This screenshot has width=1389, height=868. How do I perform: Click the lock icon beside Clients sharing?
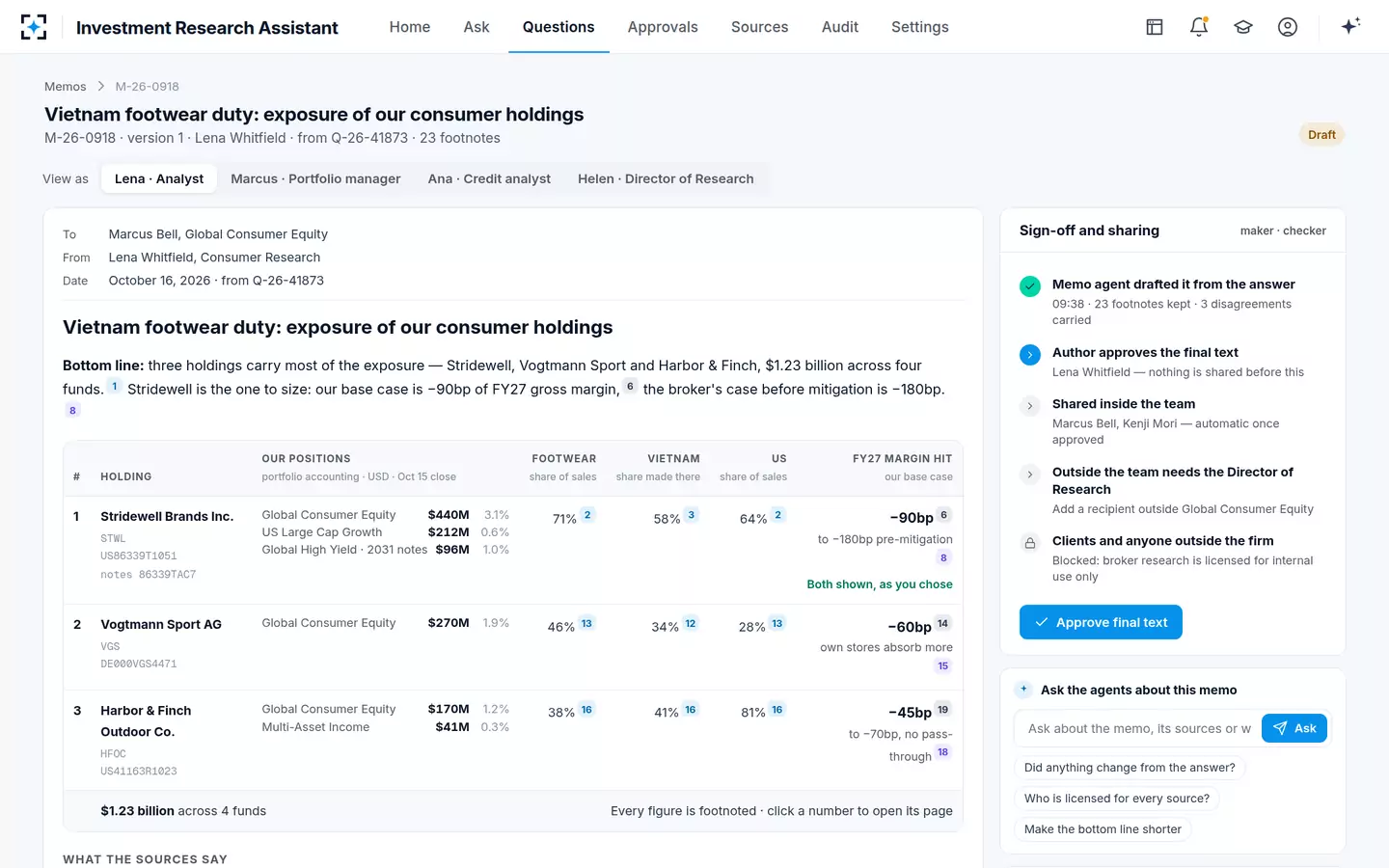[1030, 543]
